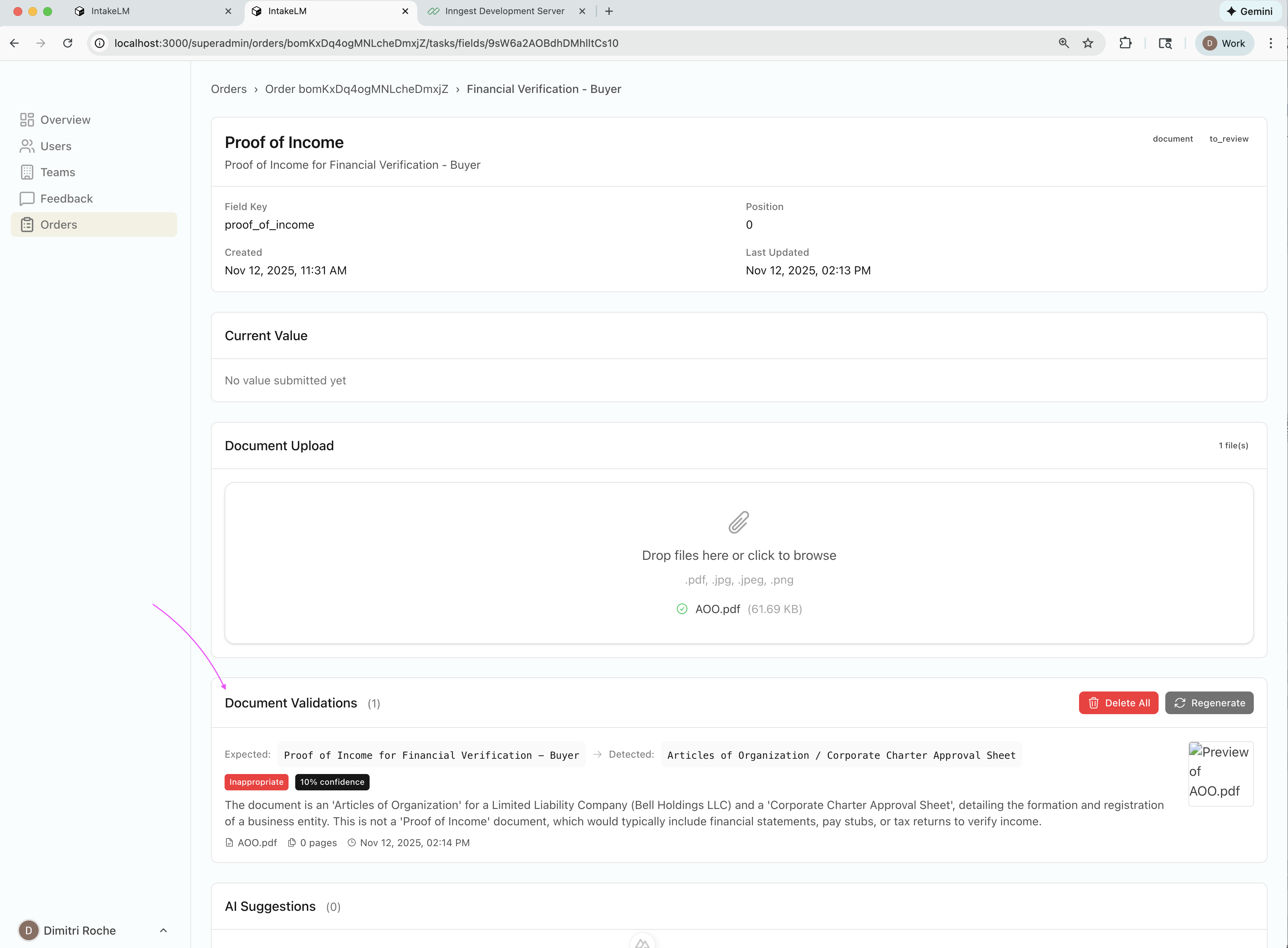Bookmark page with the star icon
Screen dimensions: 1288x948
1088,43
